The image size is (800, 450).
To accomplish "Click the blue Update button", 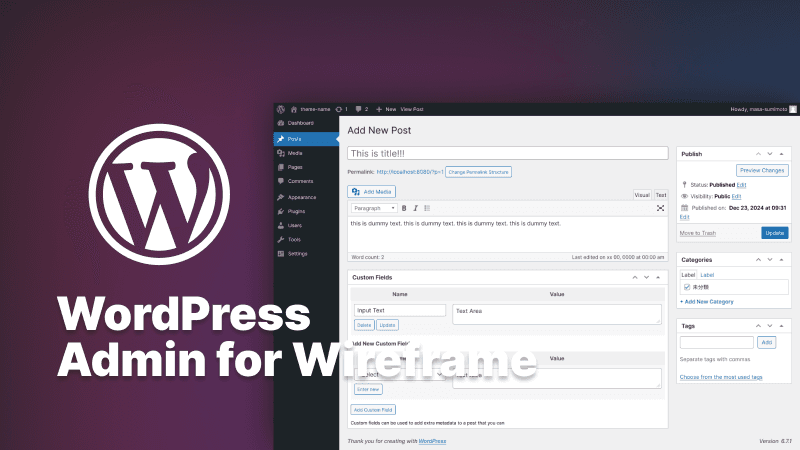I will coord(774,233).
